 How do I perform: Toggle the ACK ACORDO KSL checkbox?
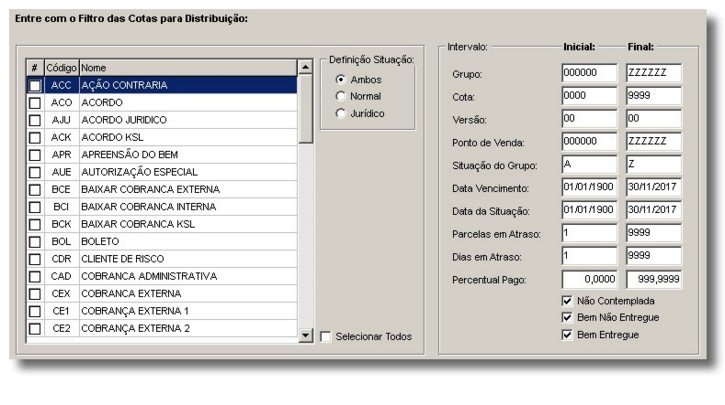[x=35, y=138]
